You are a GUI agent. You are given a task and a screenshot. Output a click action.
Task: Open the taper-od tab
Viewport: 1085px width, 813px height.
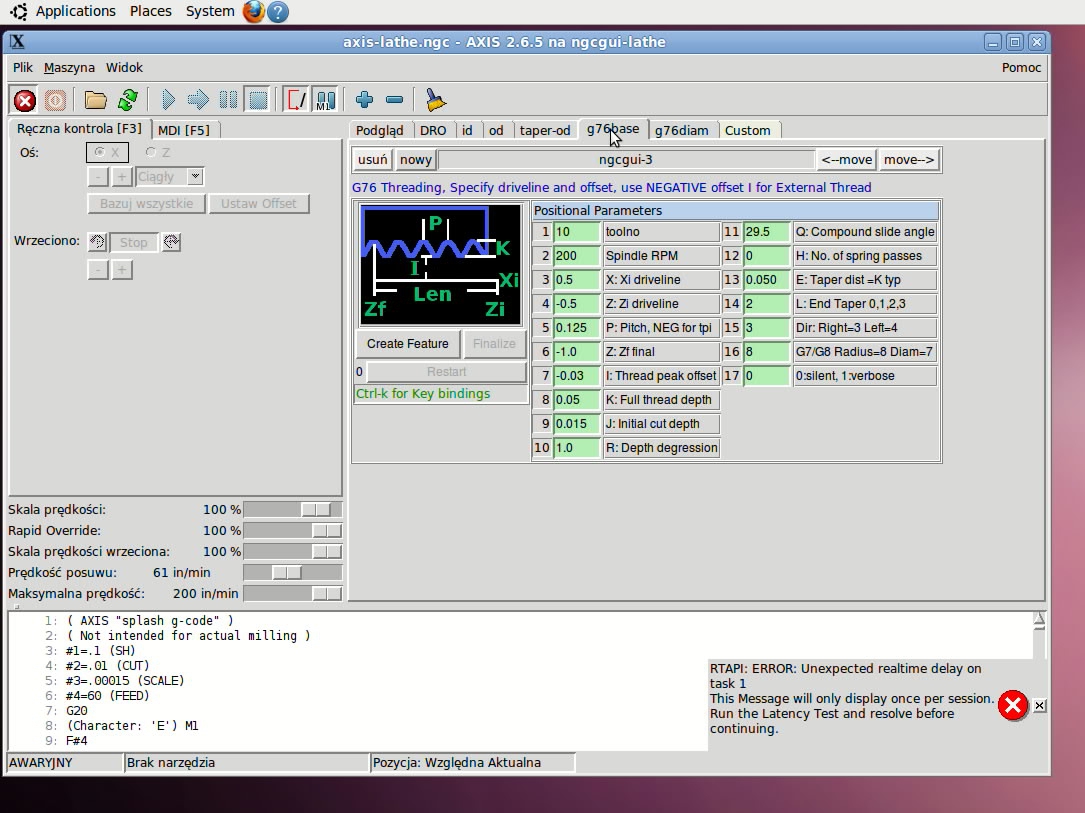[545, 130]
